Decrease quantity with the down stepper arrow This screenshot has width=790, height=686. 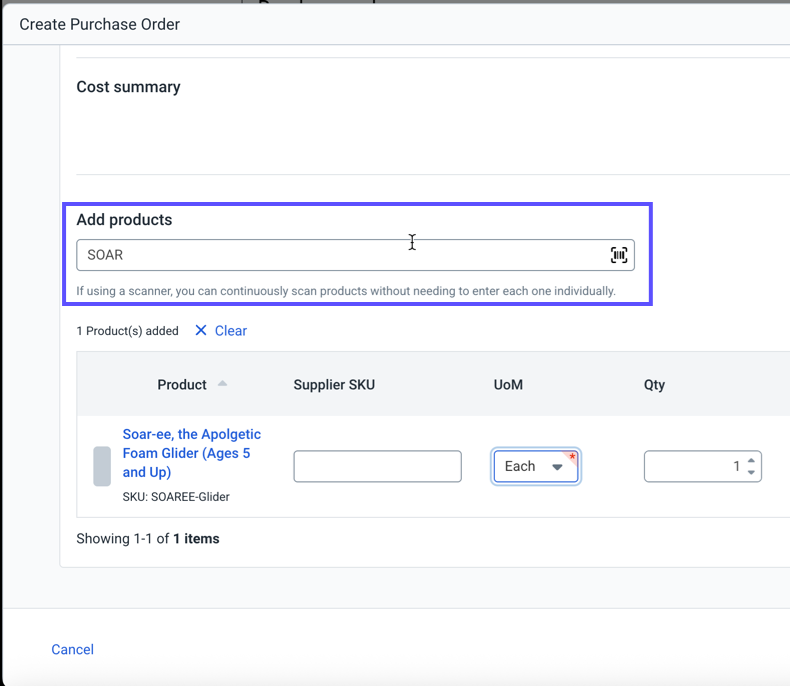pyautogui.click(x=751, y=472)
